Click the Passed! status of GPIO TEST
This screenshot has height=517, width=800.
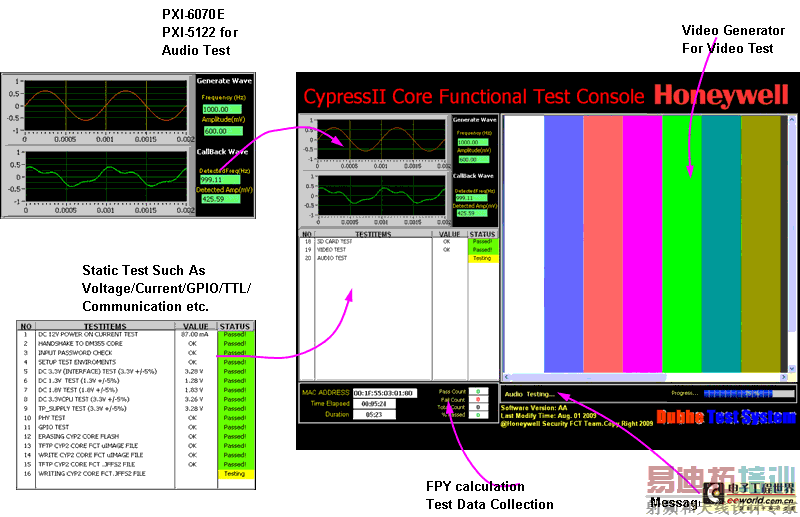click(235, 427)
